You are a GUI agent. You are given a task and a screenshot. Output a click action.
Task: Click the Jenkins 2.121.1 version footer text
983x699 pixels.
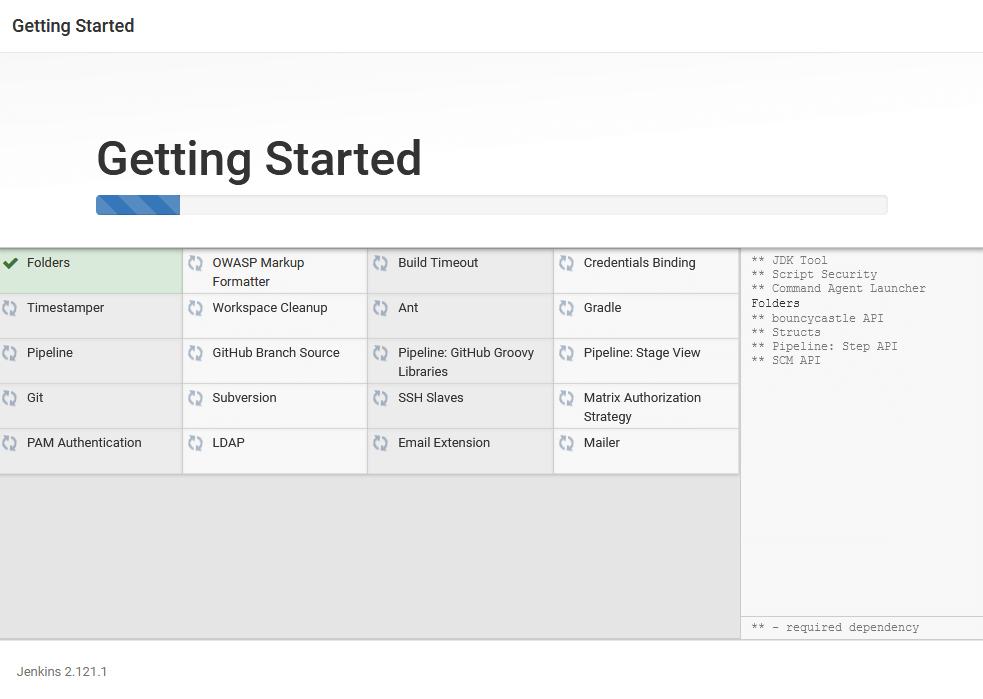(61, 671)
